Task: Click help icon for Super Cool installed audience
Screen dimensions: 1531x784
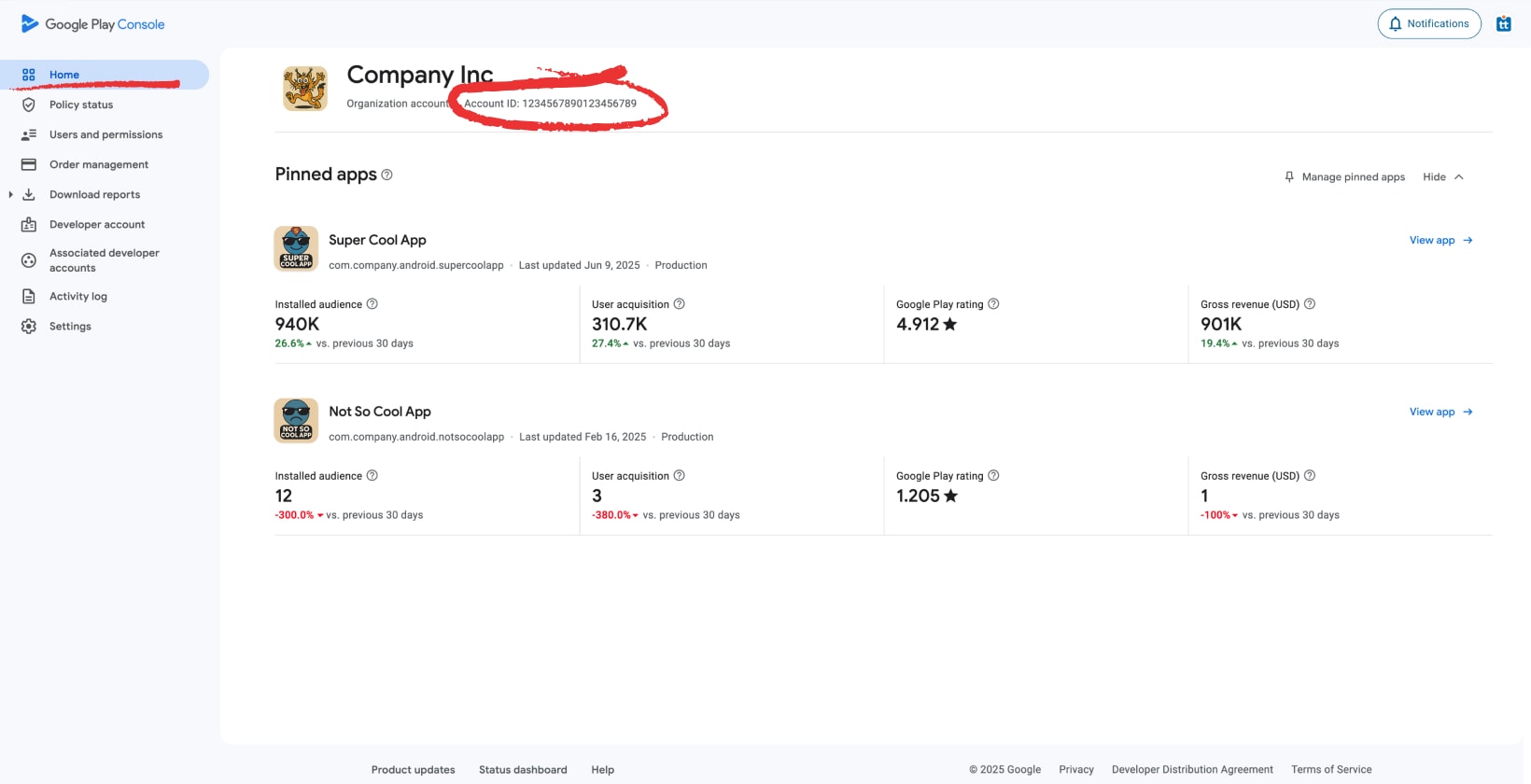Action: 372,303
